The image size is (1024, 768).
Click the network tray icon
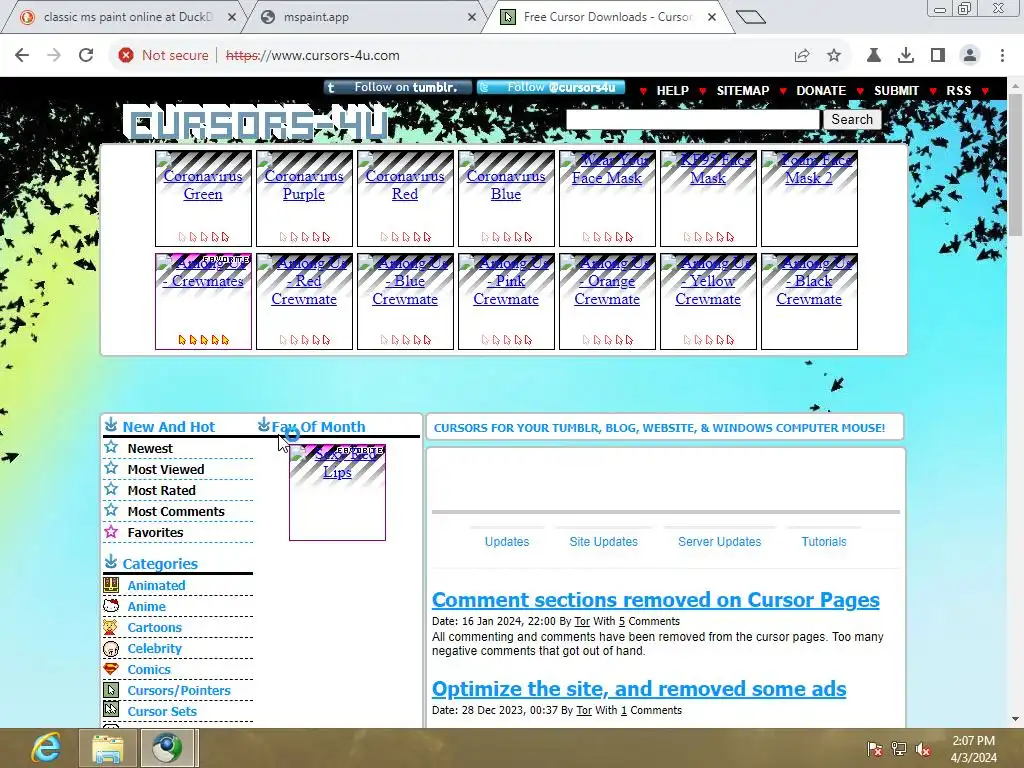pyautogui.click(x=899, y=749)
